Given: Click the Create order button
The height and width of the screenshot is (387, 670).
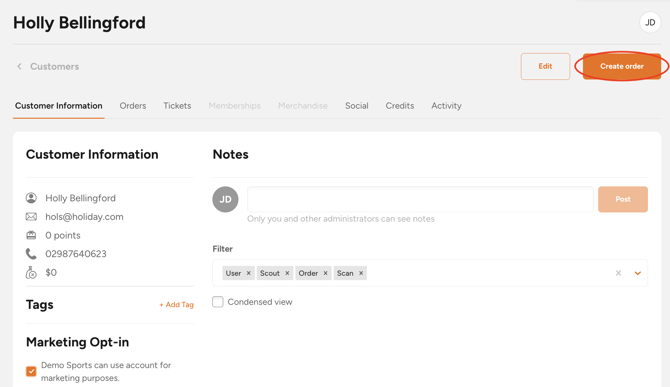Looking at the screenshot, I should click(x=622, y=66).
